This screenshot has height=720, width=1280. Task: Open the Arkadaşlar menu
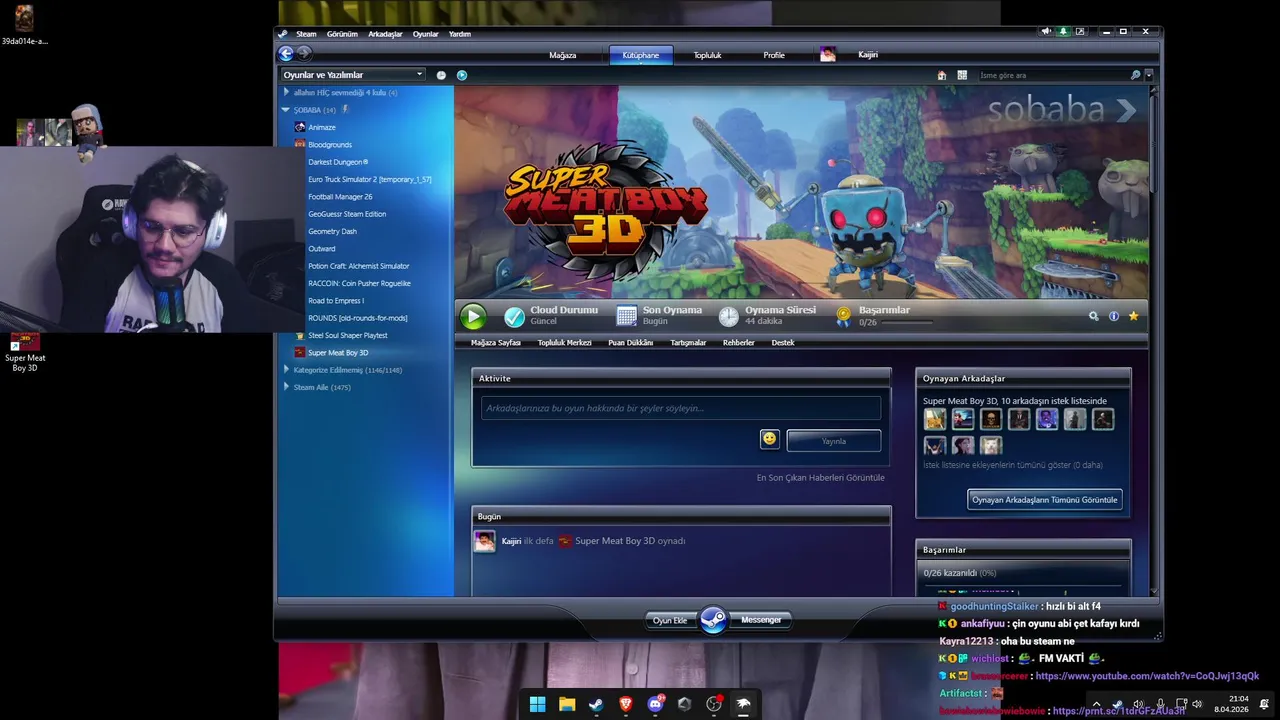(x=385, y=34)
